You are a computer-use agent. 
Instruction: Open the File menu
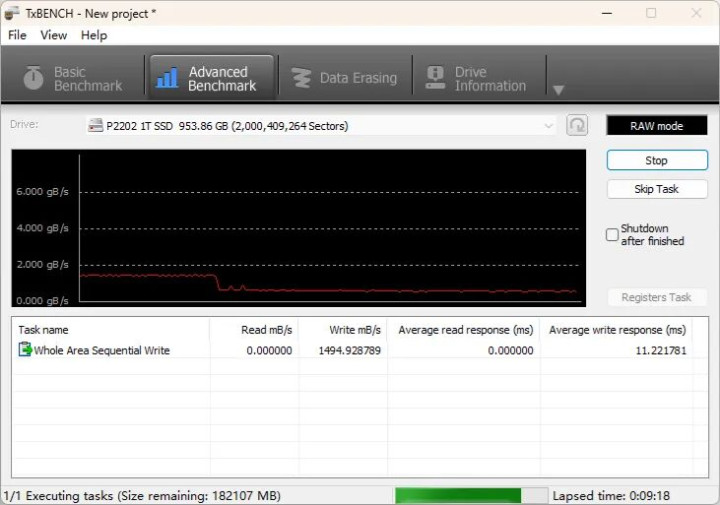[17, 35]
